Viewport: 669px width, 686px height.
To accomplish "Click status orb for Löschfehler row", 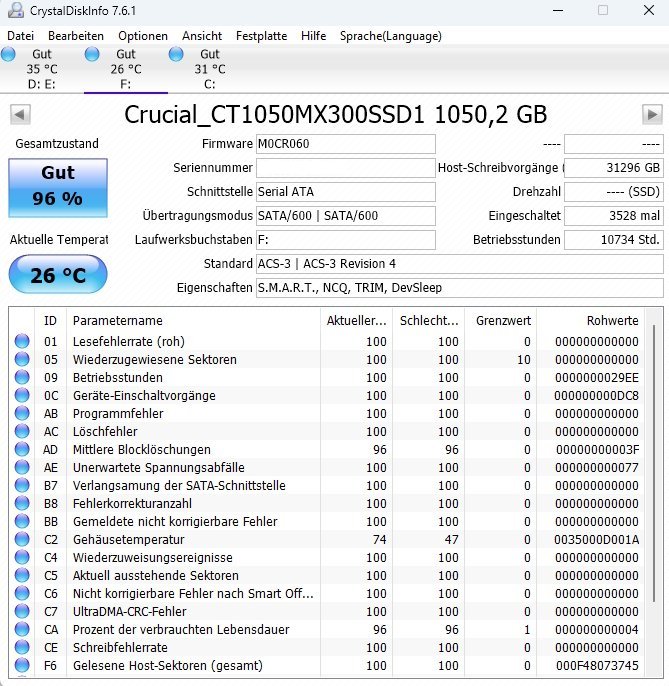I will 22,431.
